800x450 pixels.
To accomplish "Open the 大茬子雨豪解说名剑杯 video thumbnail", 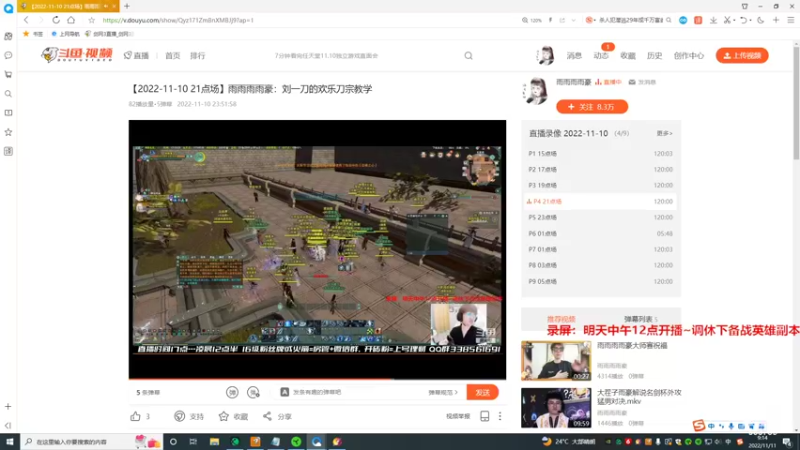I will click(556, 408).
